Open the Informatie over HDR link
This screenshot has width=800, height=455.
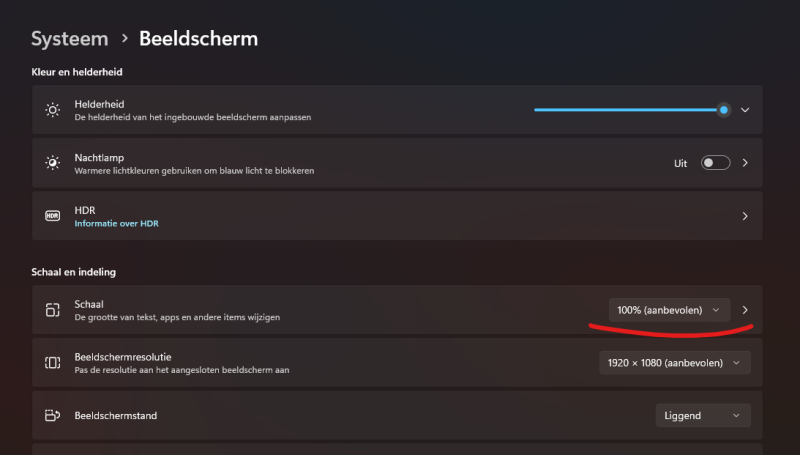coord(116,223)
